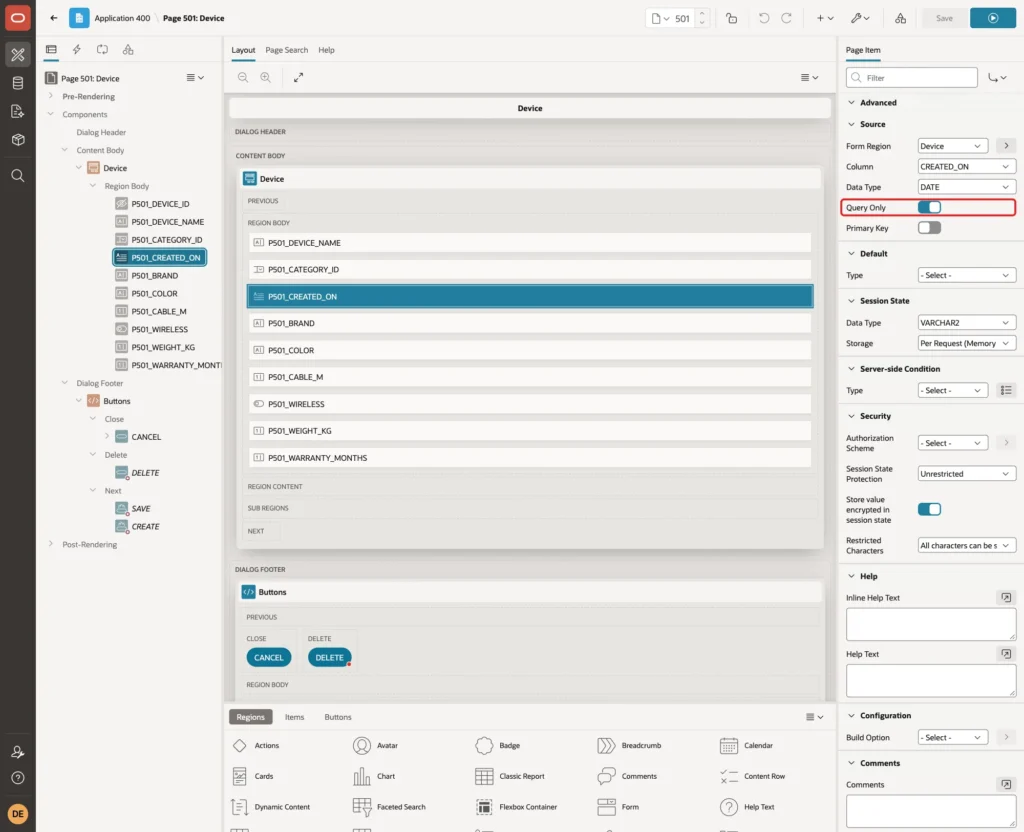This screenshot has height=832, width=1024.
Task: Click the Lock page icon
Action: pyautogui.click(x=731, y=18)
